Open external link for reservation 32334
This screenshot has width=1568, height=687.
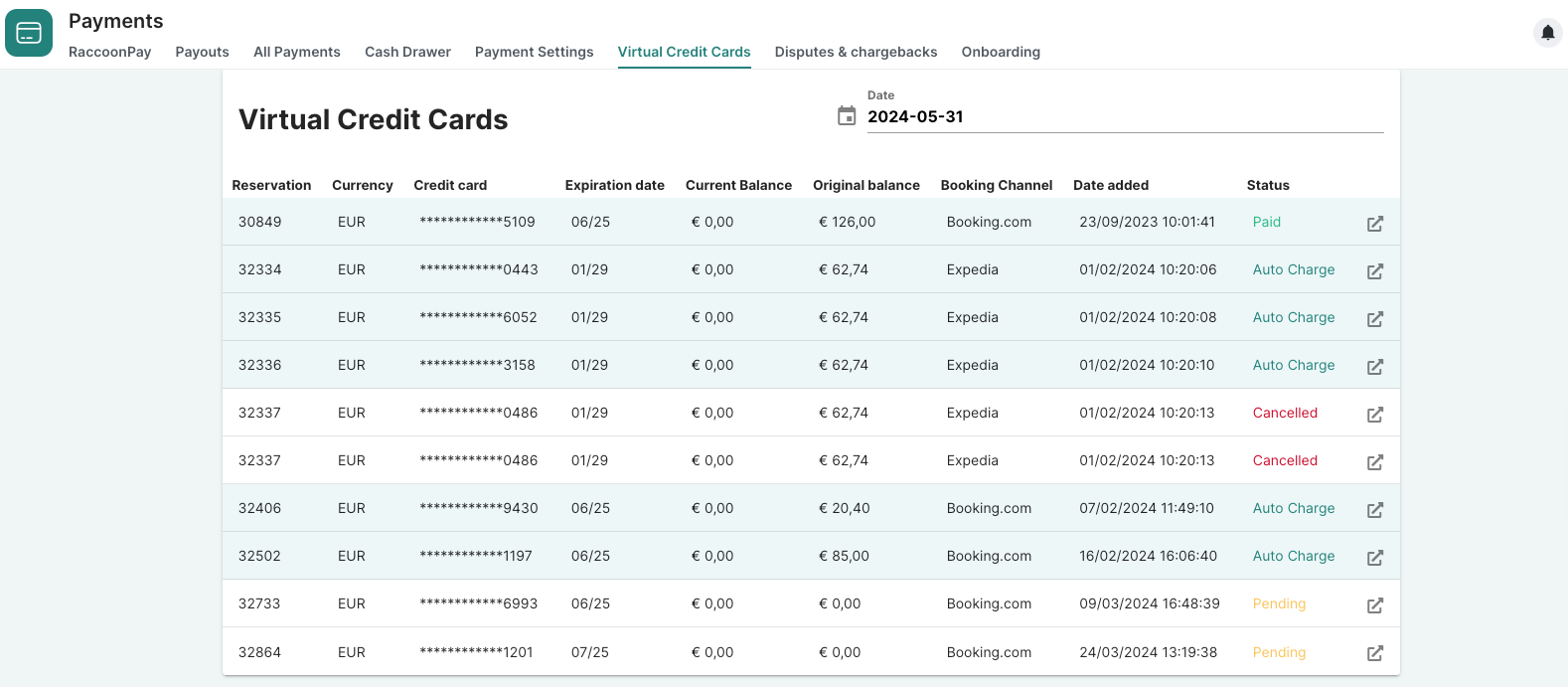tap(1375, 271)
